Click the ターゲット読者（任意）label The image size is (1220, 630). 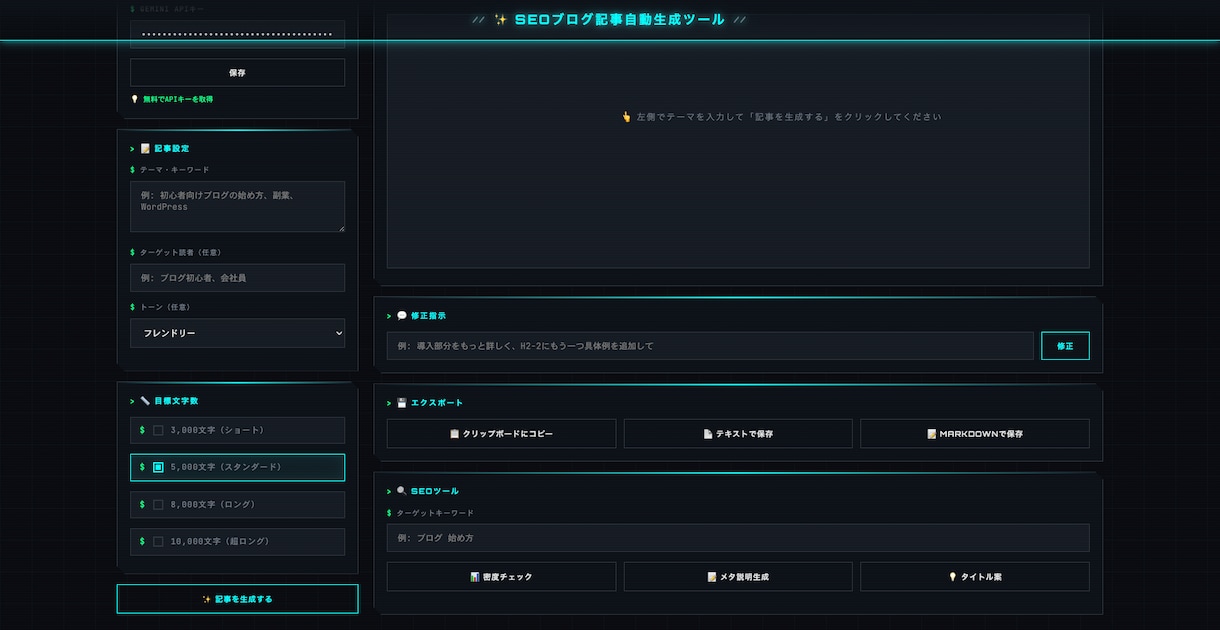tap(180, 252)
